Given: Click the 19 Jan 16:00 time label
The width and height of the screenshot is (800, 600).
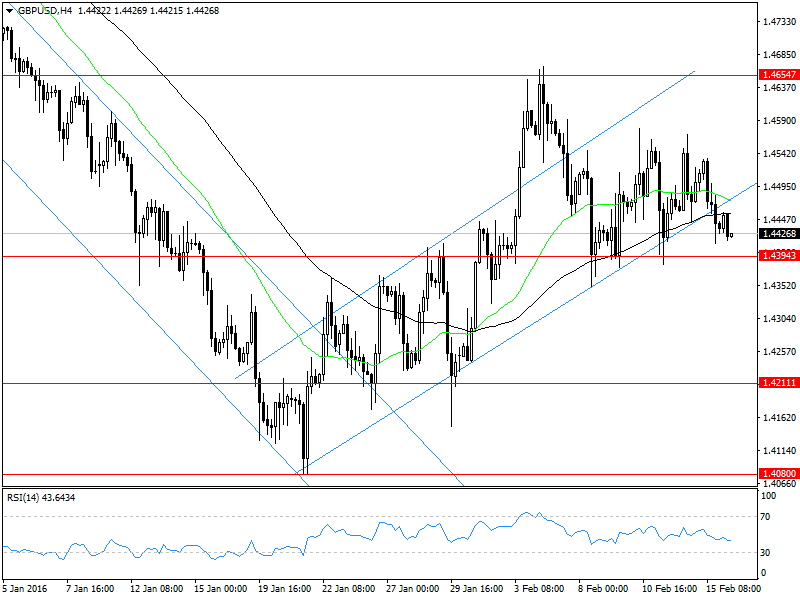Looking at the screenshot, I should coord(285,589).
